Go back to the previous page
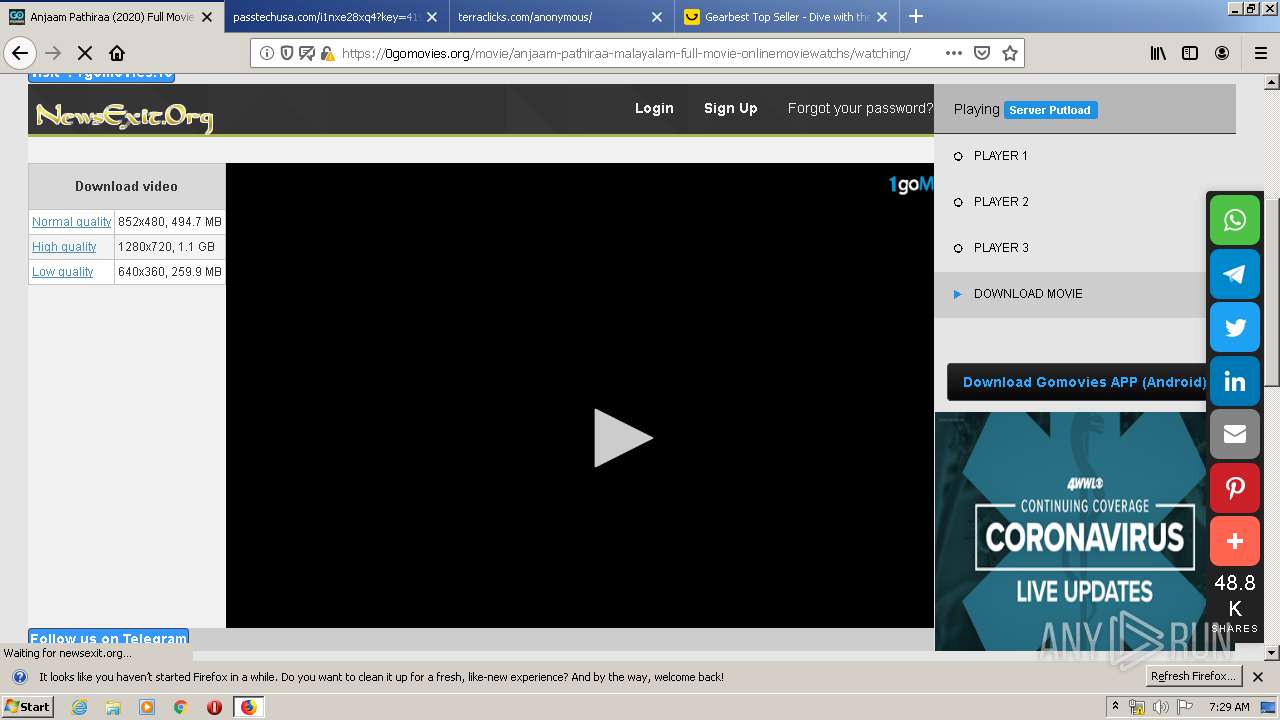The image size is (1280, 720). [x=19, y=53]
